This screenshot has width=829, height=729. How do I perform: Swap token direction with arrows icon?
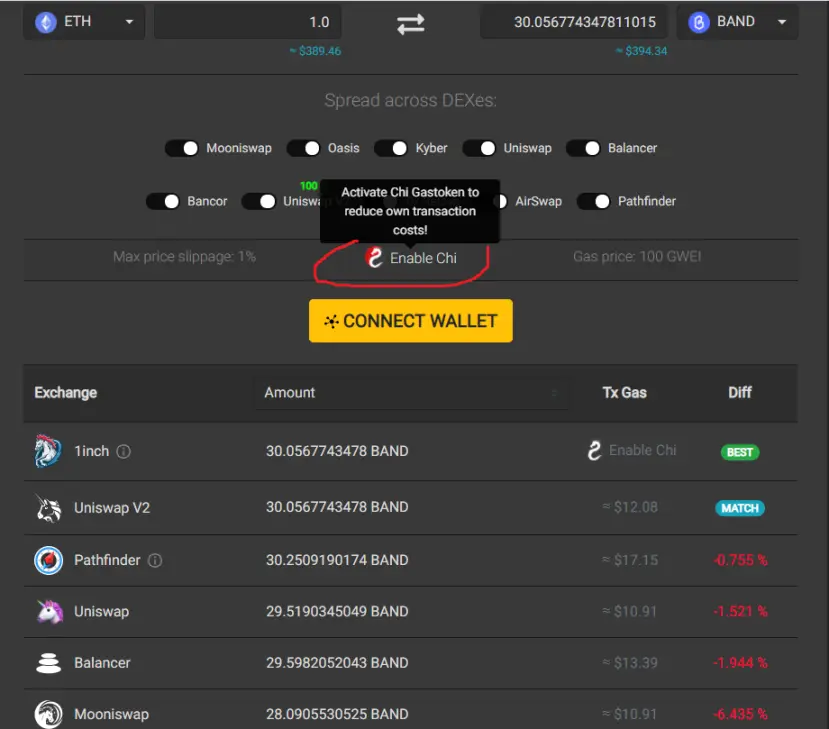tap(410, 24)
